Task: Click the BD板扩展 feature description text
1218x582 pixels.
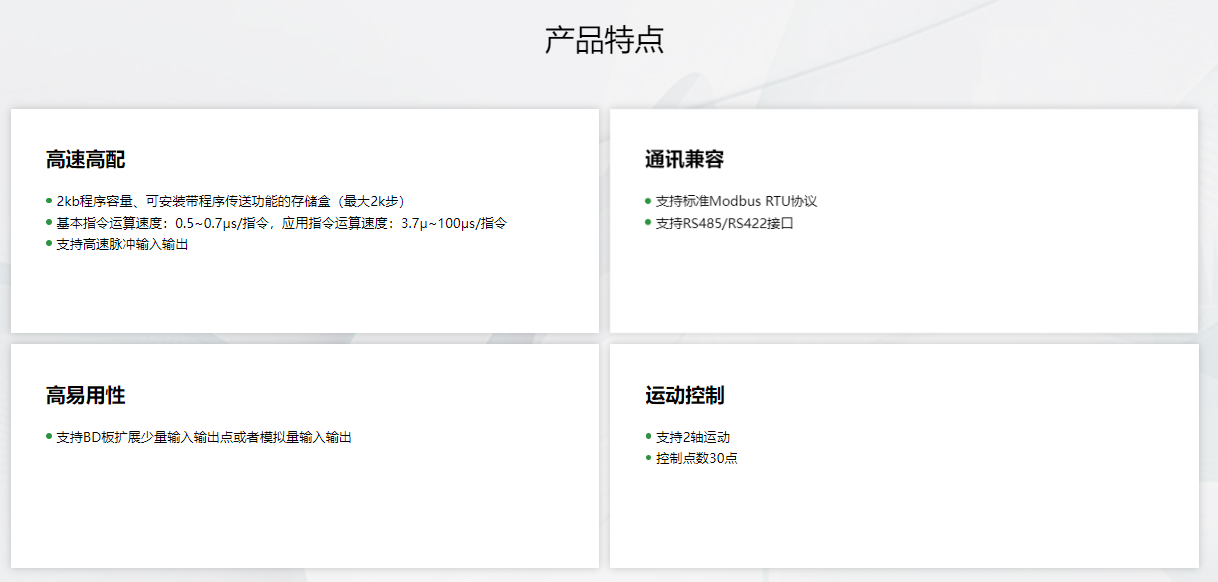Action: coord(204,437)
